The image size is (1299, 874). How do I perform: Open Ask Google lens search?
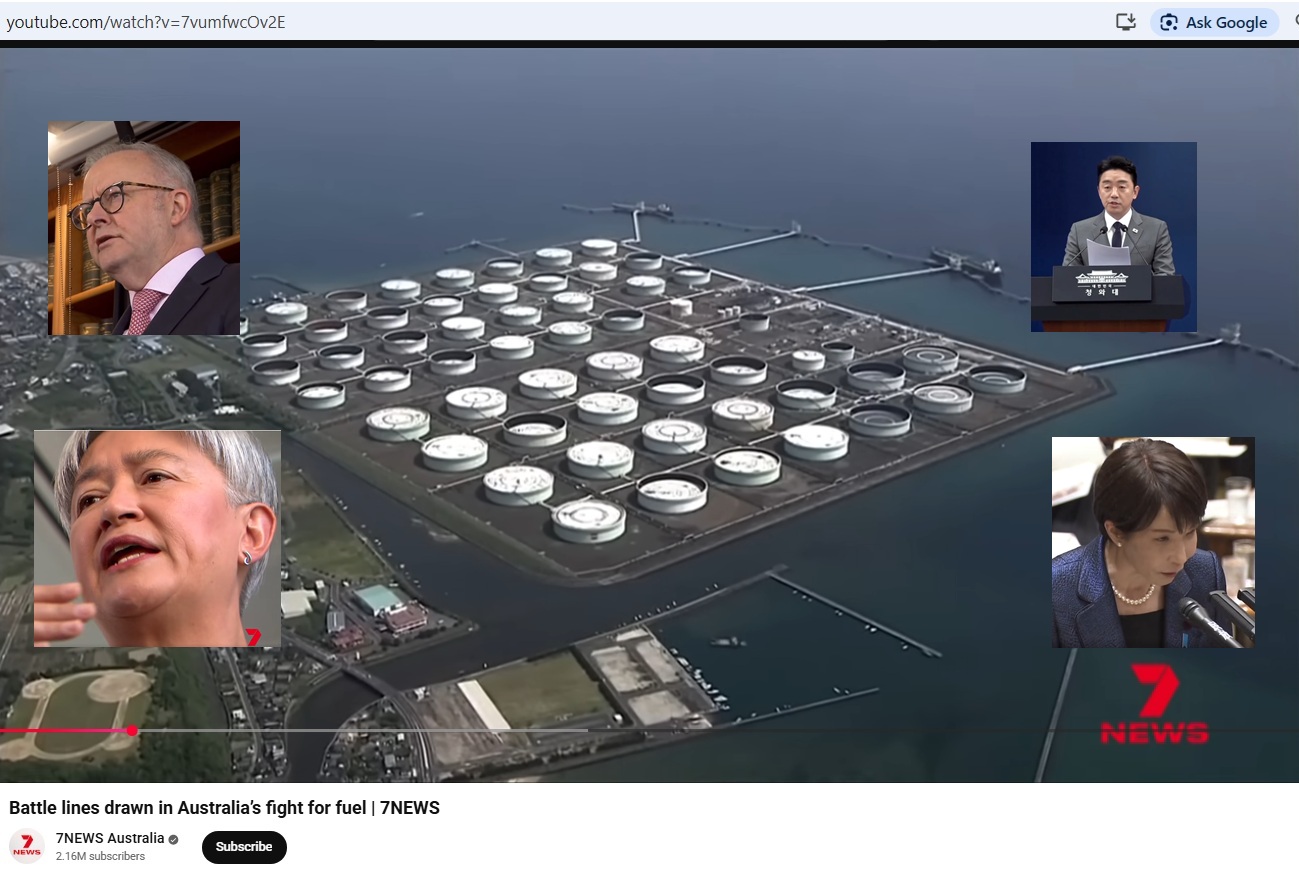pyautogui.click(x=1214, y=22)
